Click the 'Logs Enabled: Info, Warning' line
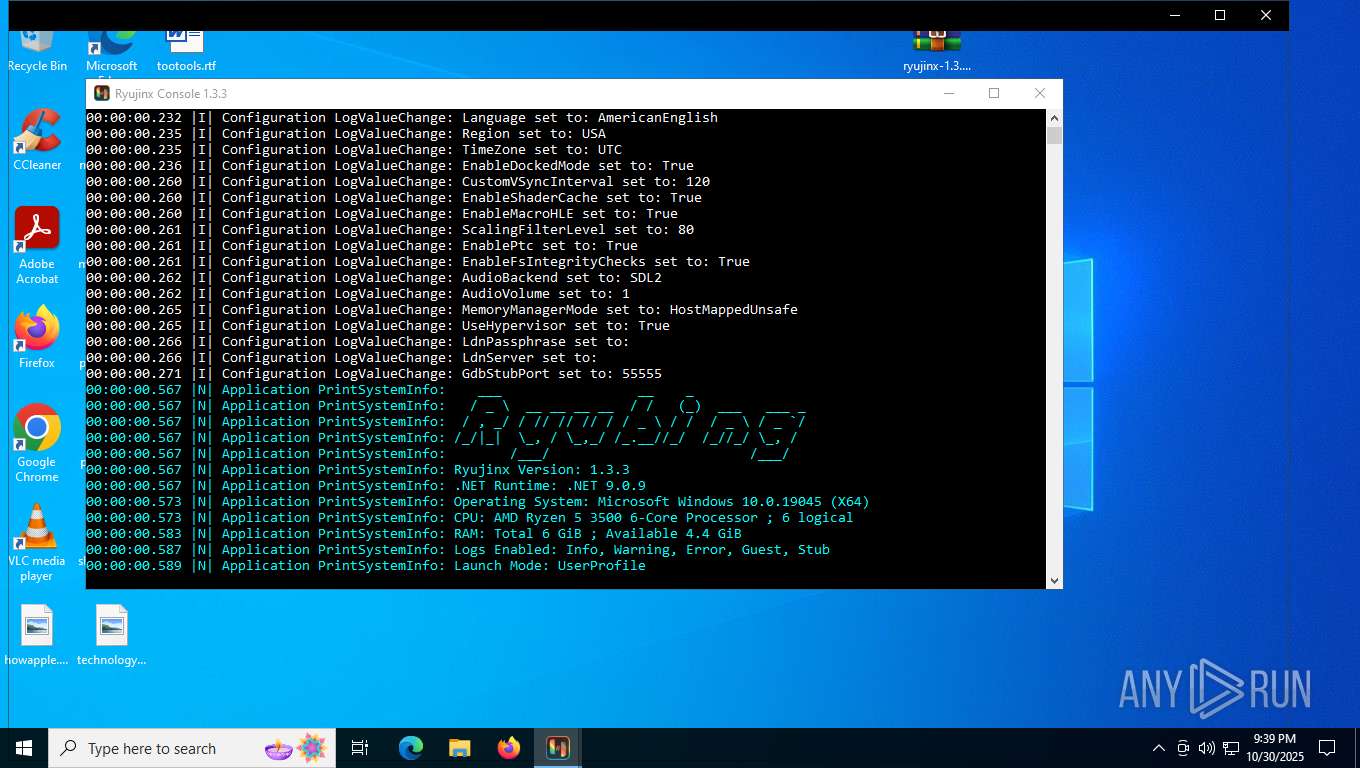Screen dimensions: 1360x768 [x=458, y=550]
